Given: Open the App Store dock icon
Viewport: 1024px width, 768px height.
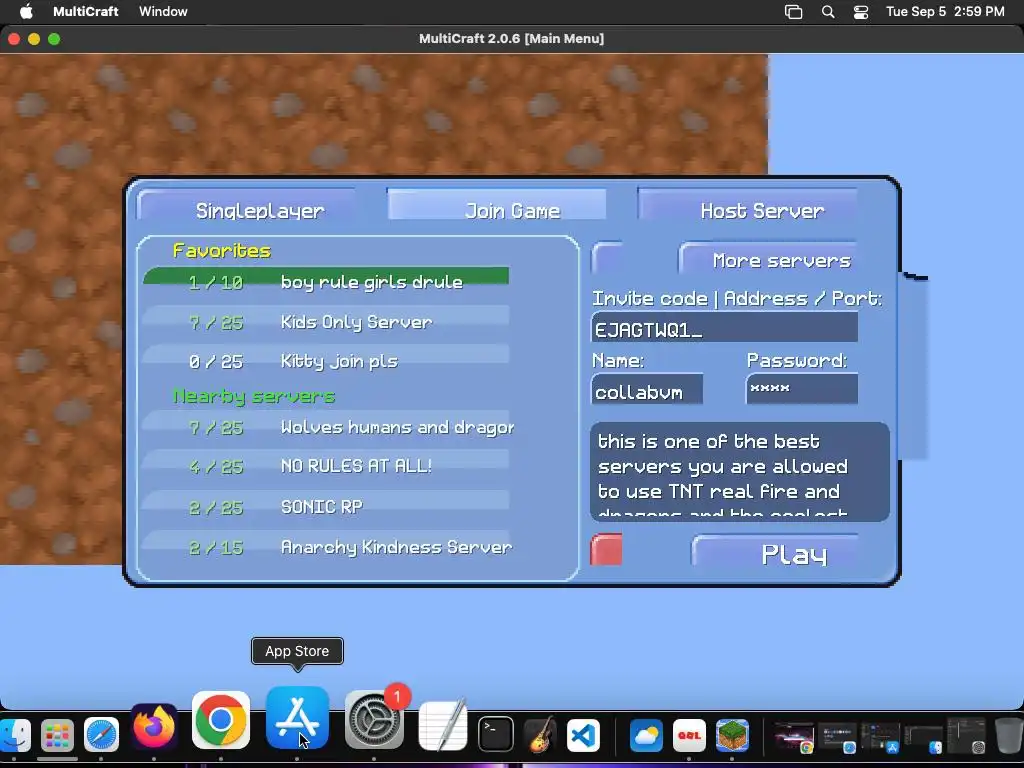Looking at the screenshot, I should coord(297,718).
